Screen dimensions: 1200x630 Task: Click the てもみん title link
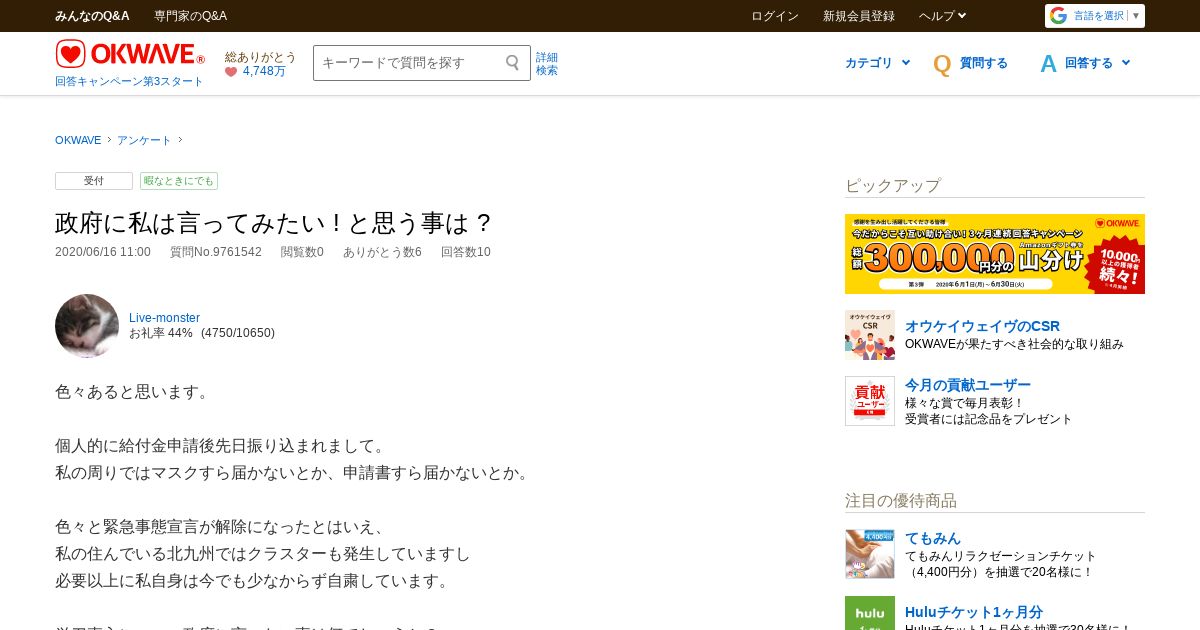(932, 538)
